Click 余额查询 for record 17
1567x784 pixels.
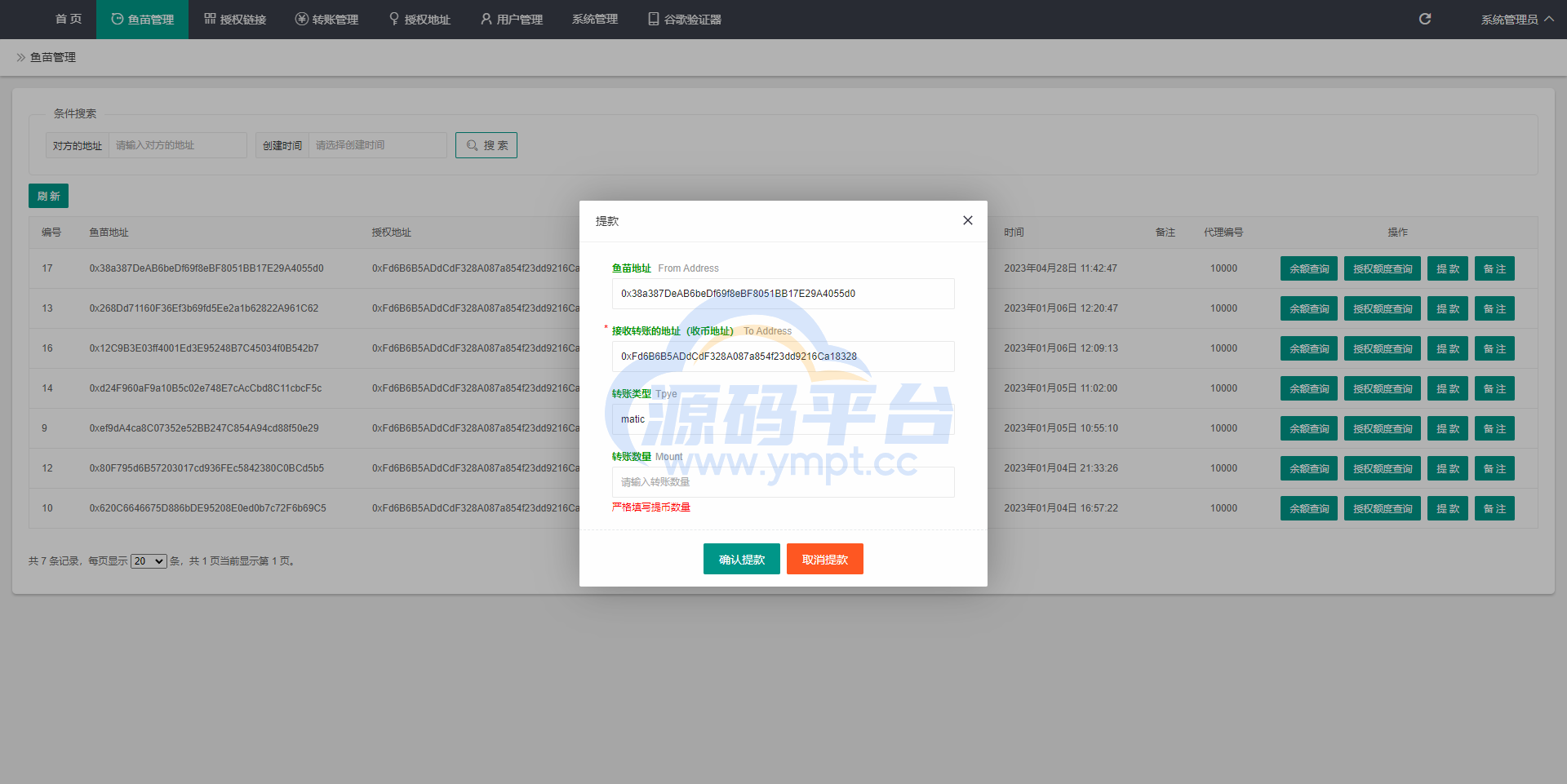(1308, 268)
